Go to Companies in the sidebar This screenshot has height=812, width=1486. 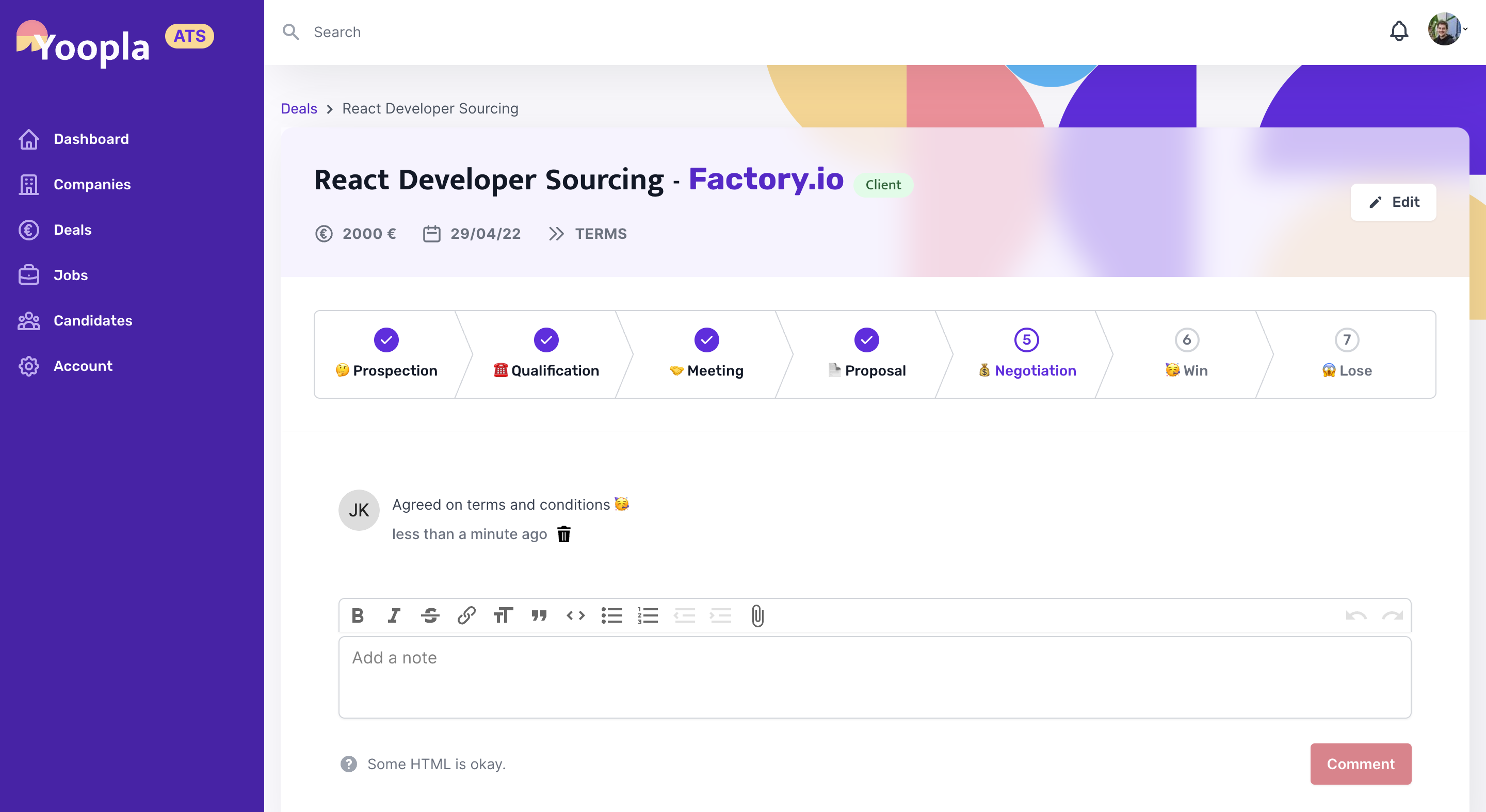click(x=92, y=185)
